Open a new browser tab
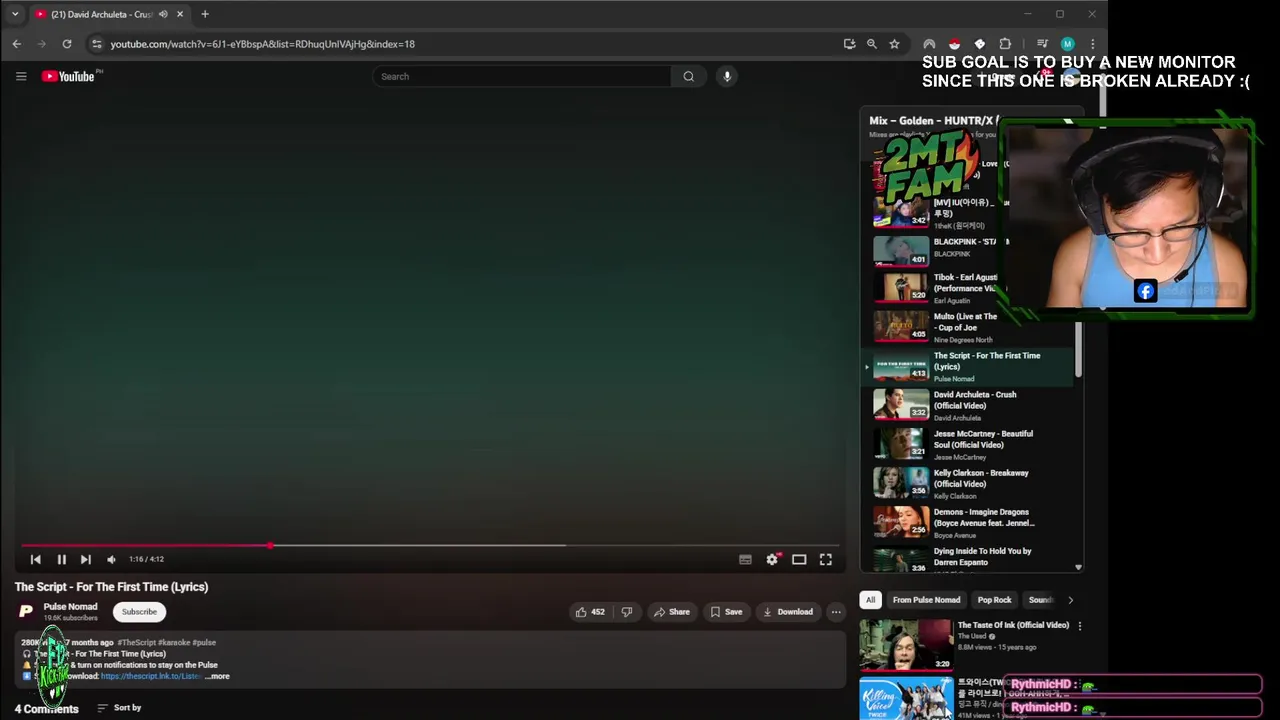 coord(205,14)
